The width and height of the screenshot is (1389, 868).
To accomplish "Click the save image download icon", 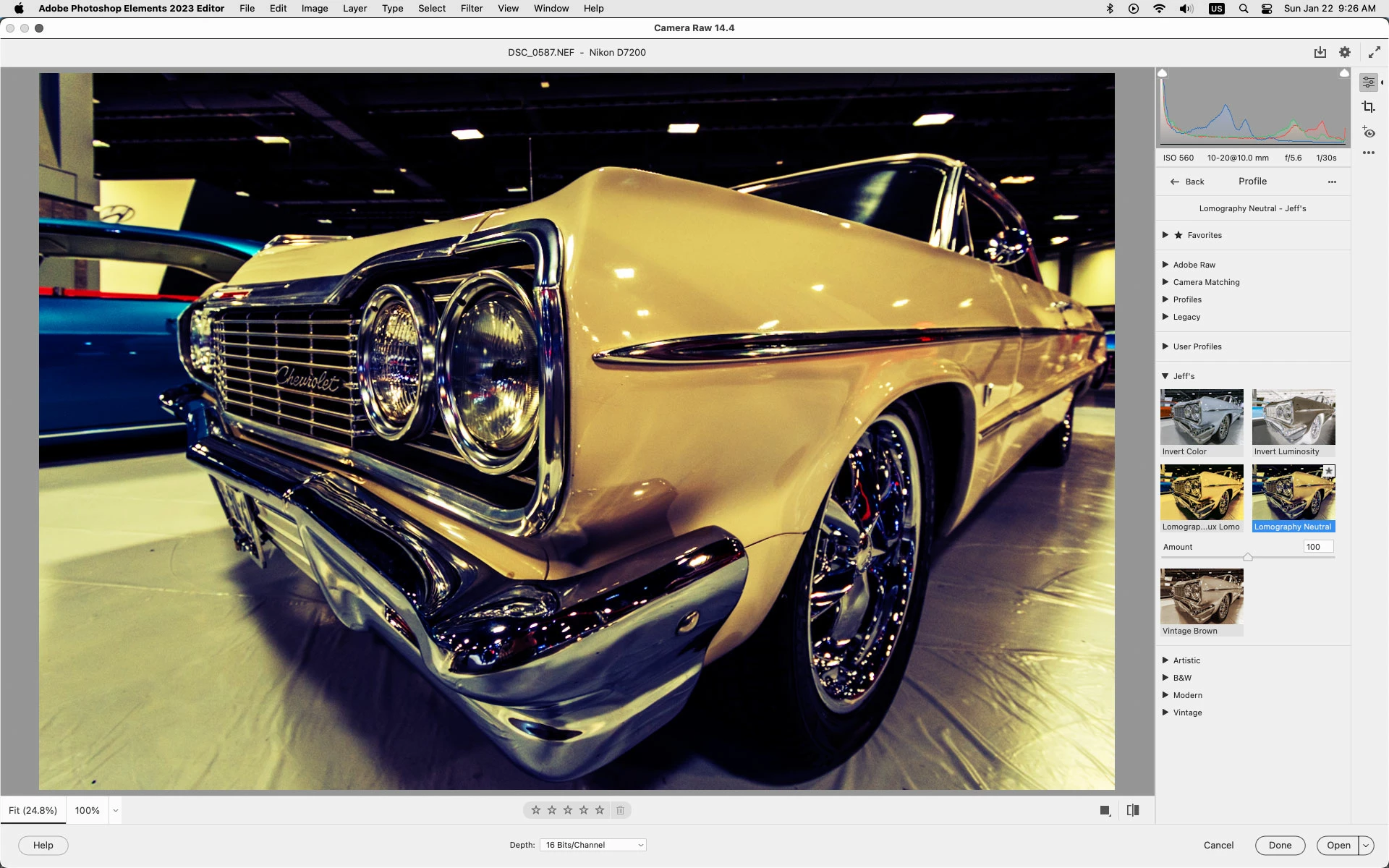I will point(1320,52).
